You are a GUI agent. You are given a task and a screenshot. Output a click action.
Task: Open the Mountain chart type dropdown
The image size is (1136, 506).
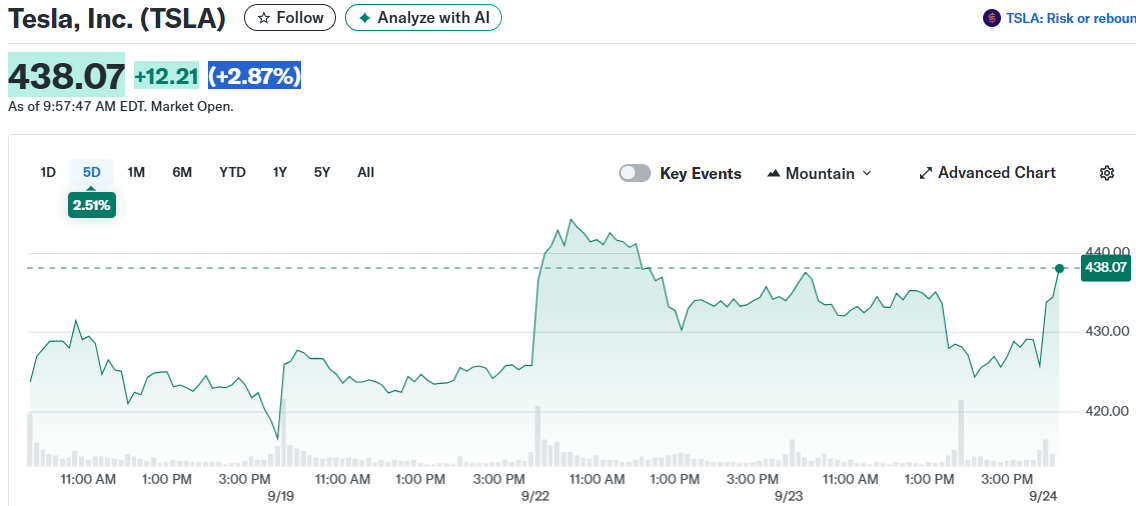click(x=819, y=173)
